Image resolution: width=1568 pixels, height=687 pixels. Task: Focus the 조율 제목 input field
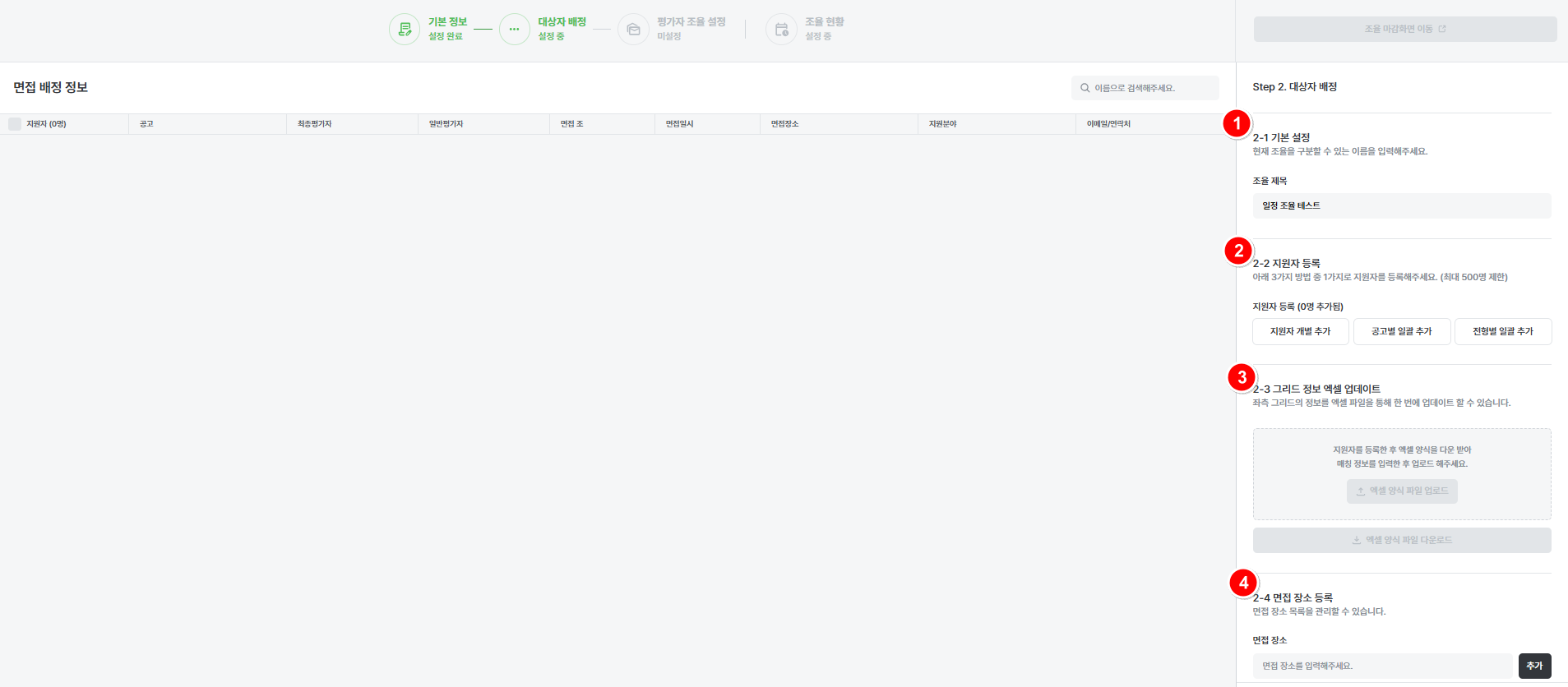click(1401, 206)
